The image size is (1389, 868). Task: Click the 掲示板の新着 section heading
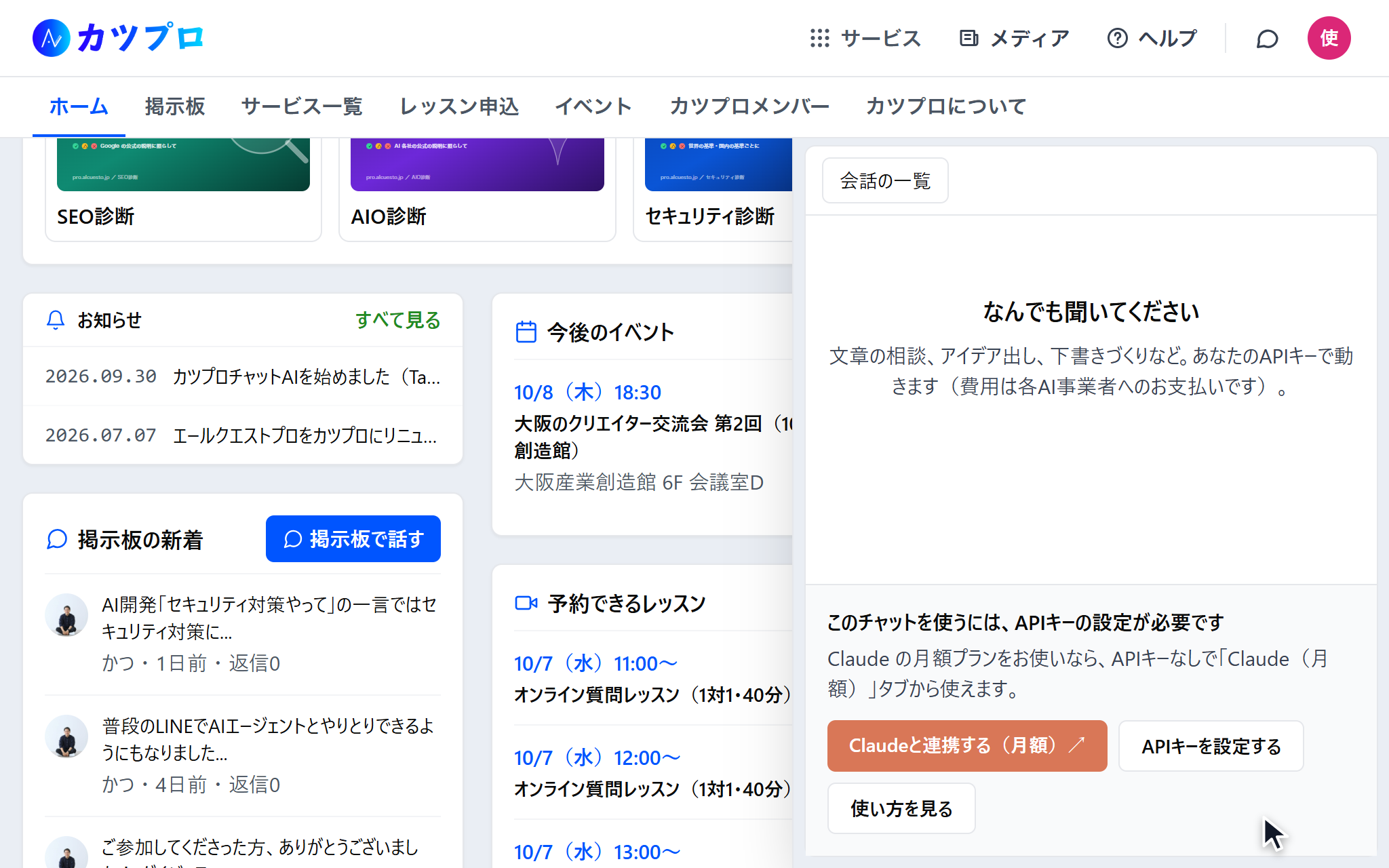tap(140, 540)
